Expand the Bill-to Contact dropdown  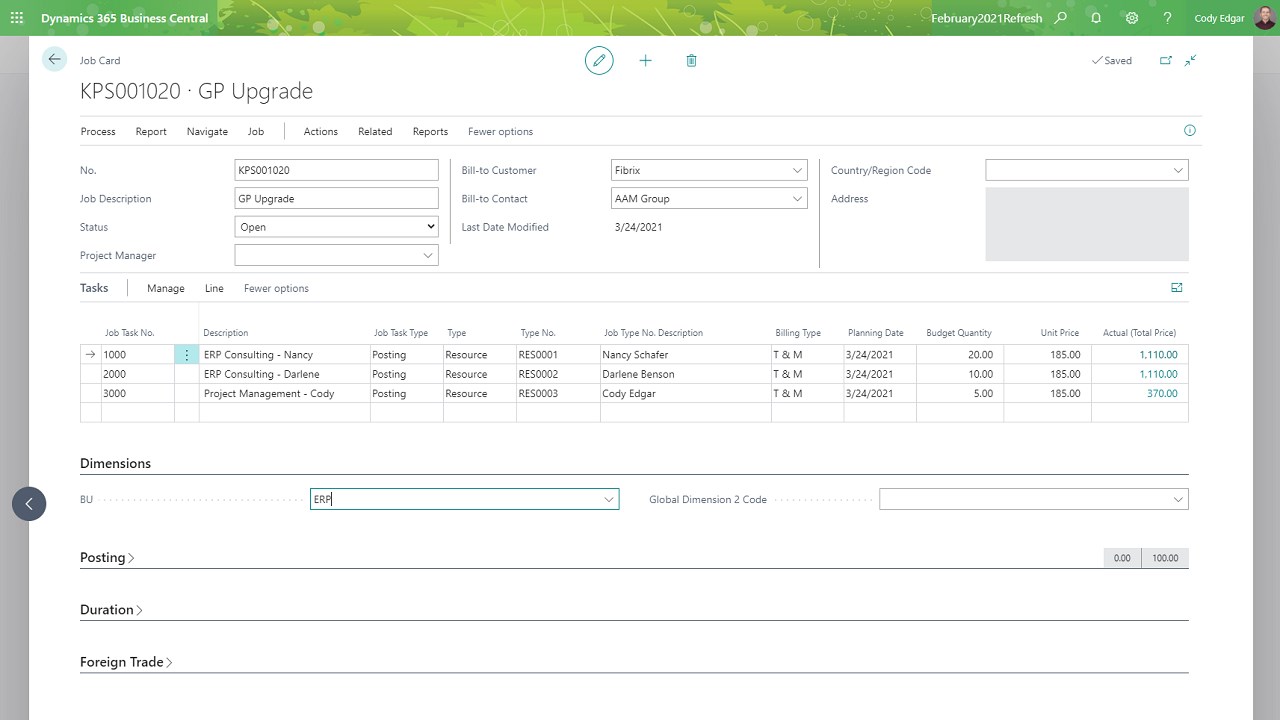click(797, 199)
